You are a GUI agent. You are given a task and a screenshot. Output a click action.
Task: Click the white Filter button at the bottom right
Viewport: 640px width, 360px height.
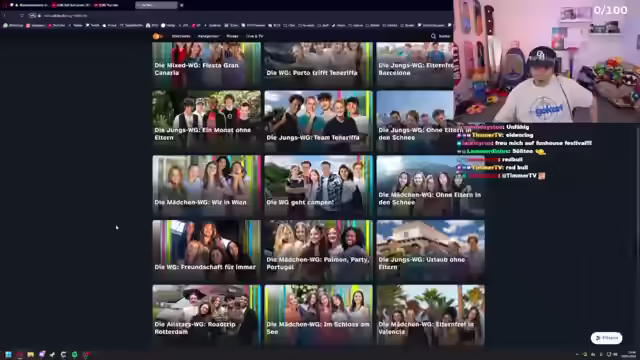(x=607, y=338)
